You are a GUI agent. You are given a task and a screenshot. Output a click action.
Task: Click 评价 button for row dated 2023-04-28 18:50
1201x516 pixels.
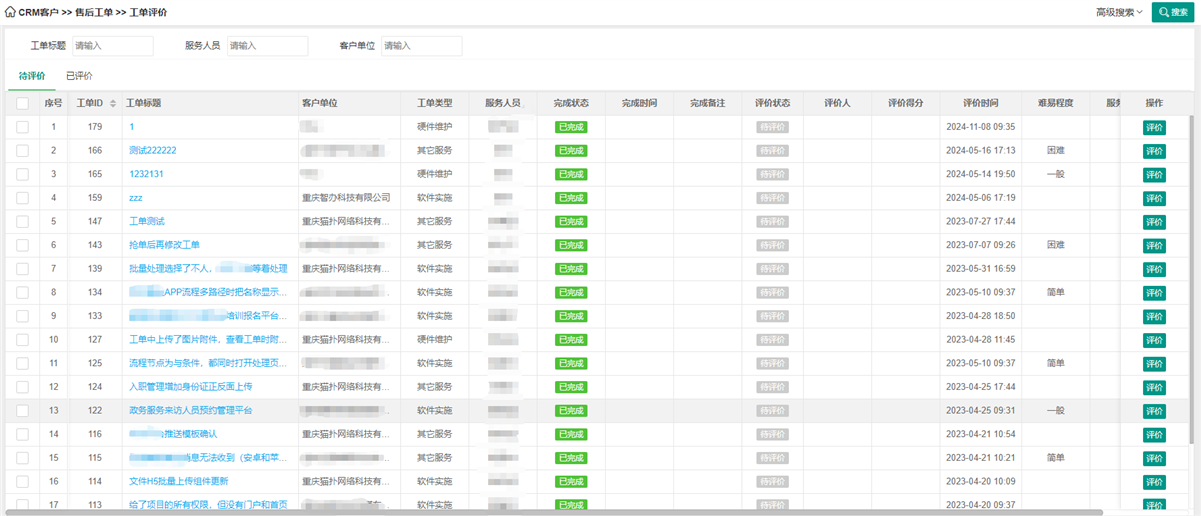point(1154,316)
